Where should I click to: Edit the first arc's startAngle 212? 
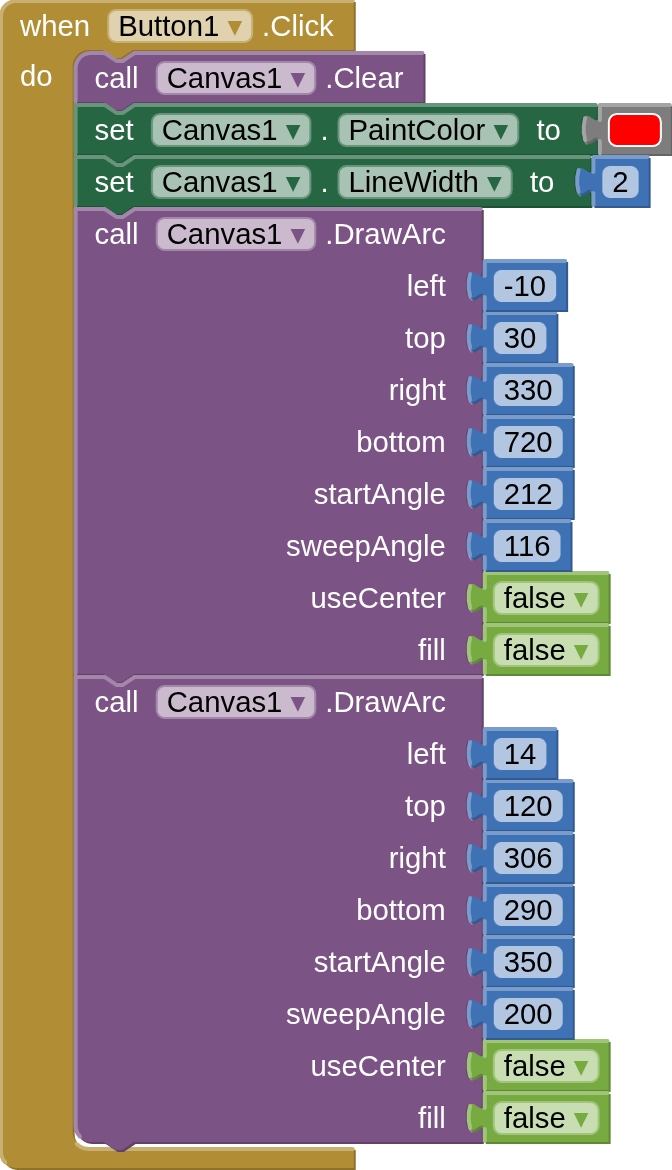pos(528,494)
